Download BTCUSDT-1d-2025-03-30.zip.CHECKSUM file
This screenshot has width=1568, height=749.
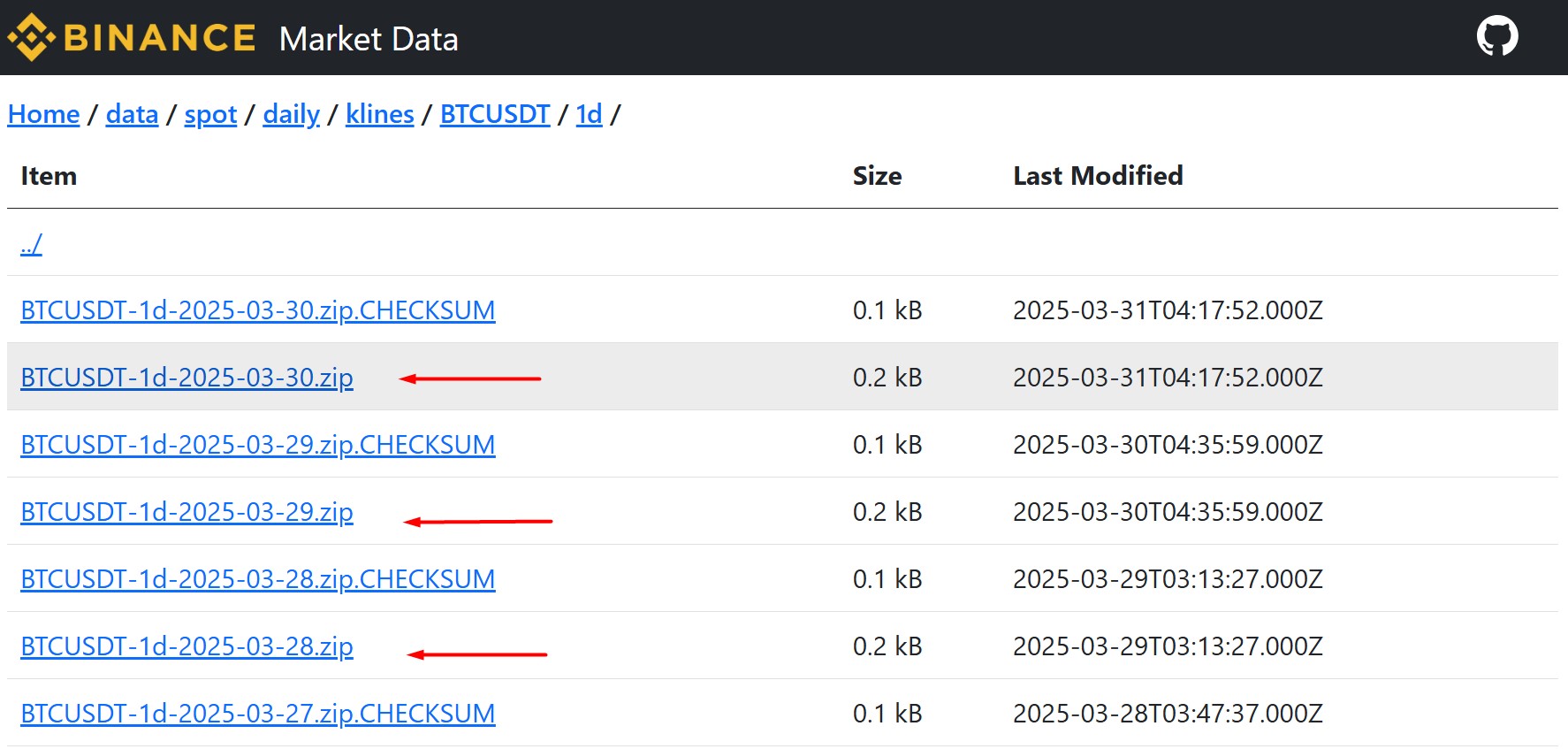[257, 310]
